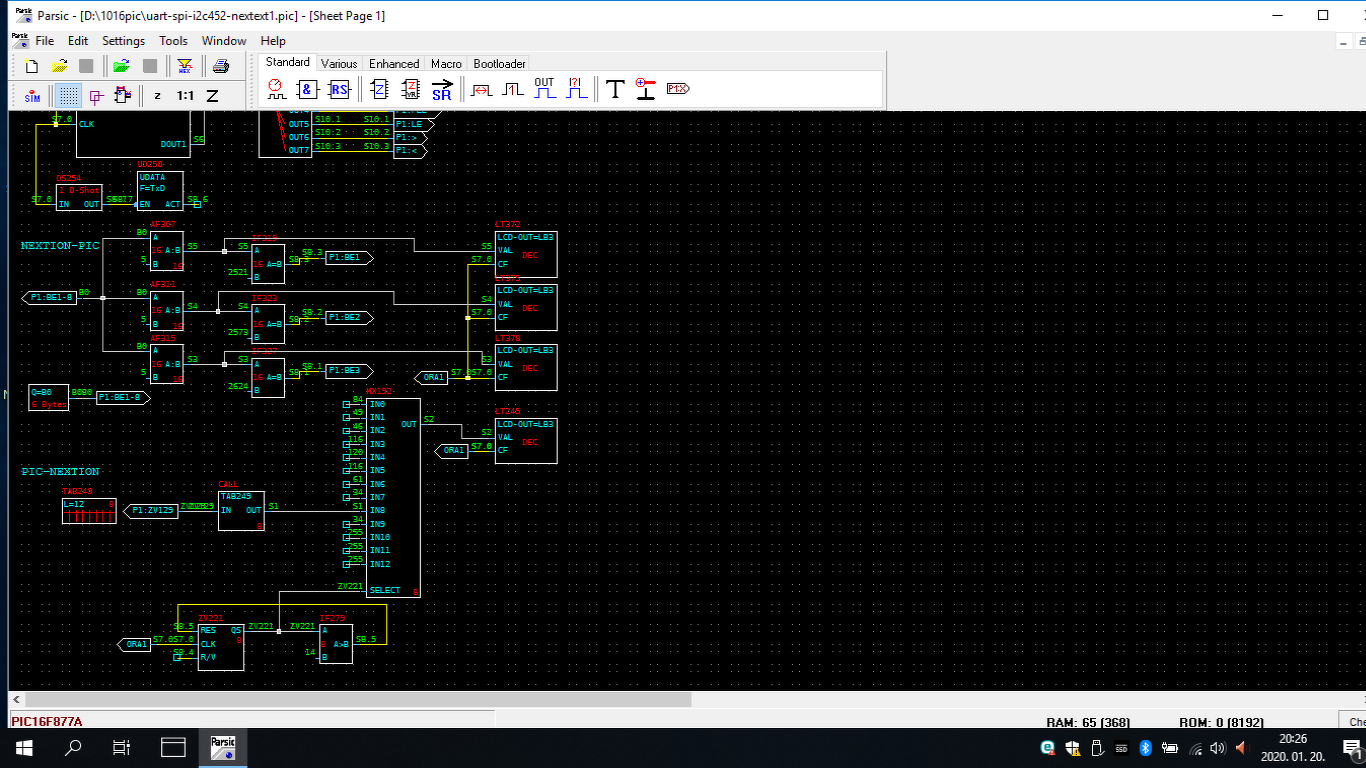Create a new file with the blank-page icon

pos(32,66)
